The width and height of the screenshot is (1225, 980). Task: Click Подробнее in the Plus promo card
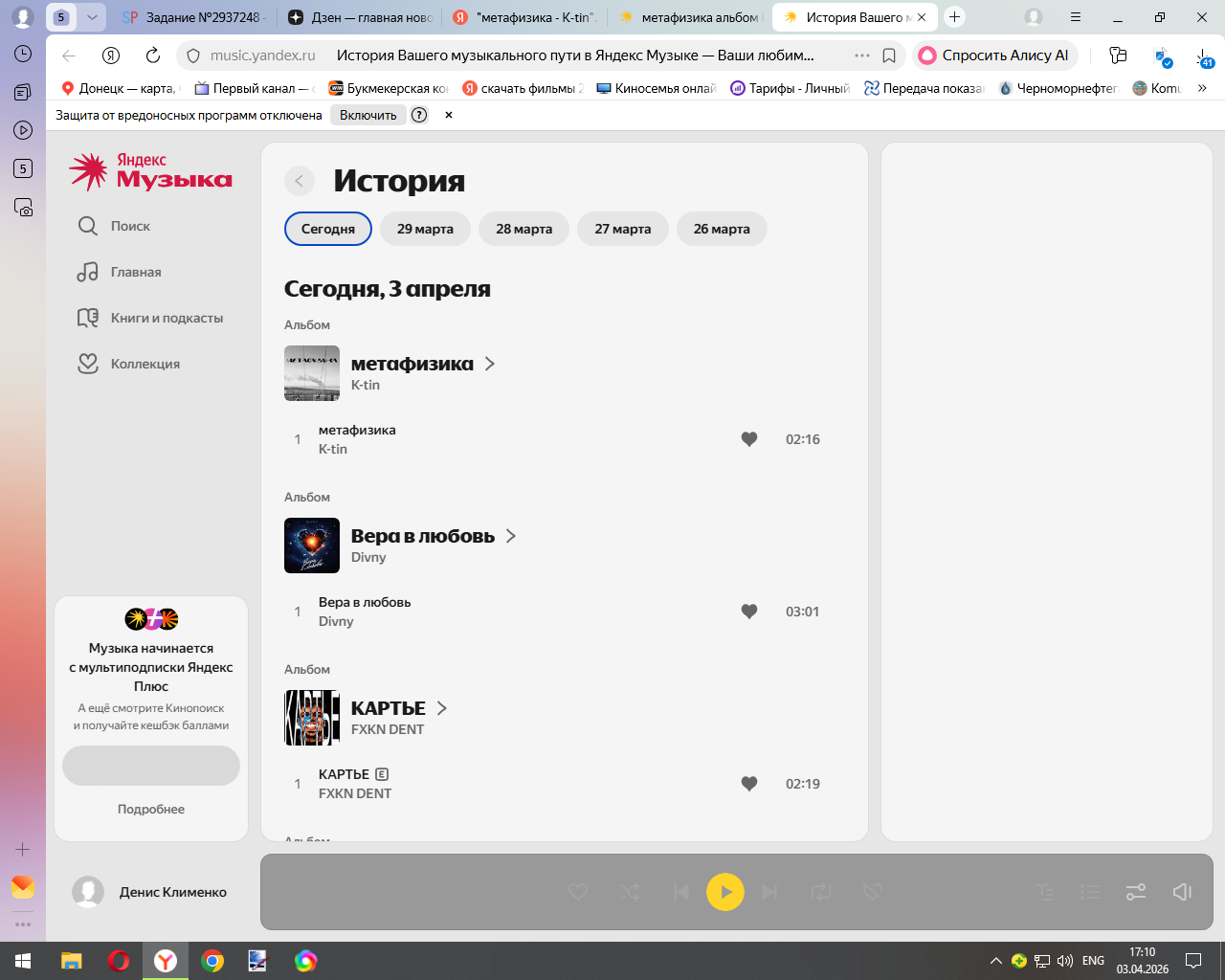[x=151, y=809]
